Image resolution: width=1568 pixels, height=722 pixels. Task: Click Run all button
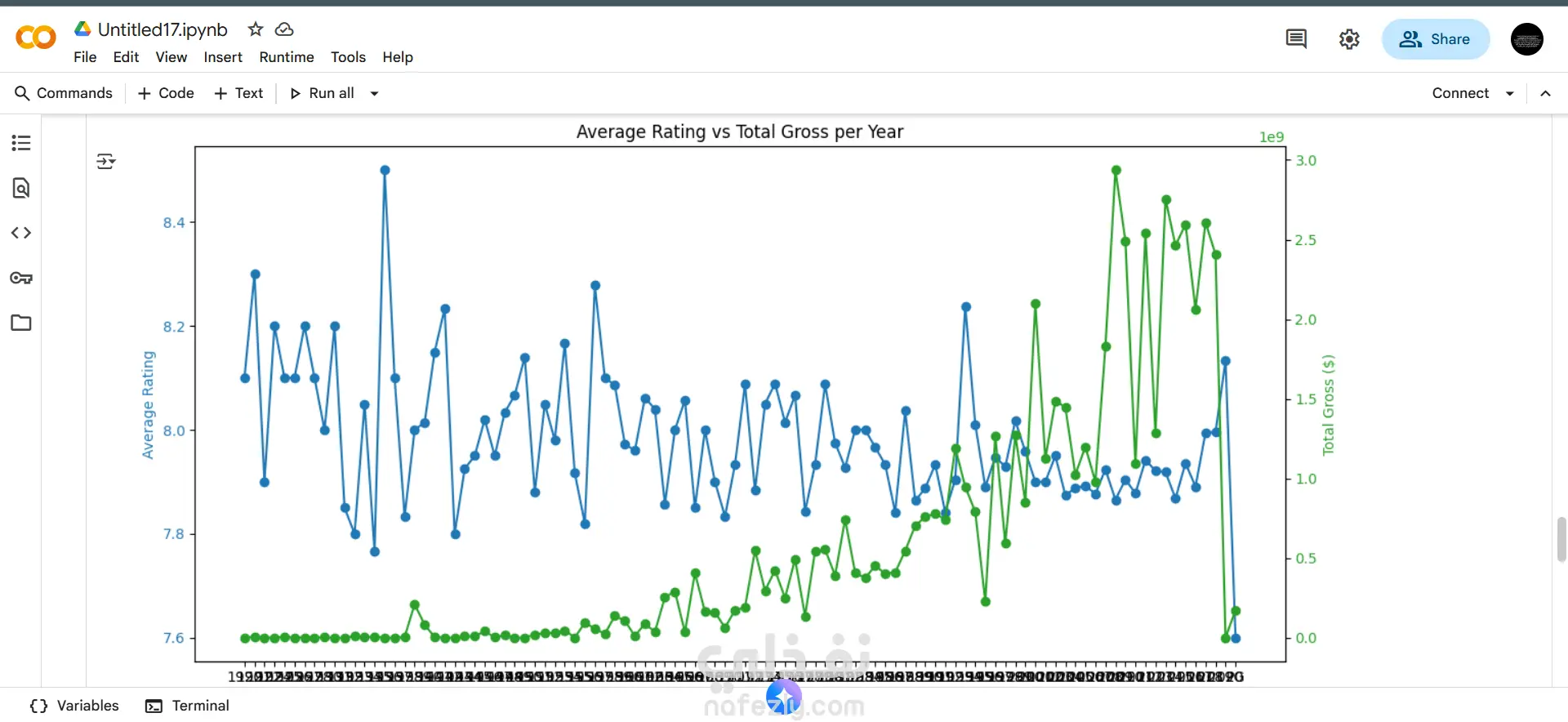[323, 93]
